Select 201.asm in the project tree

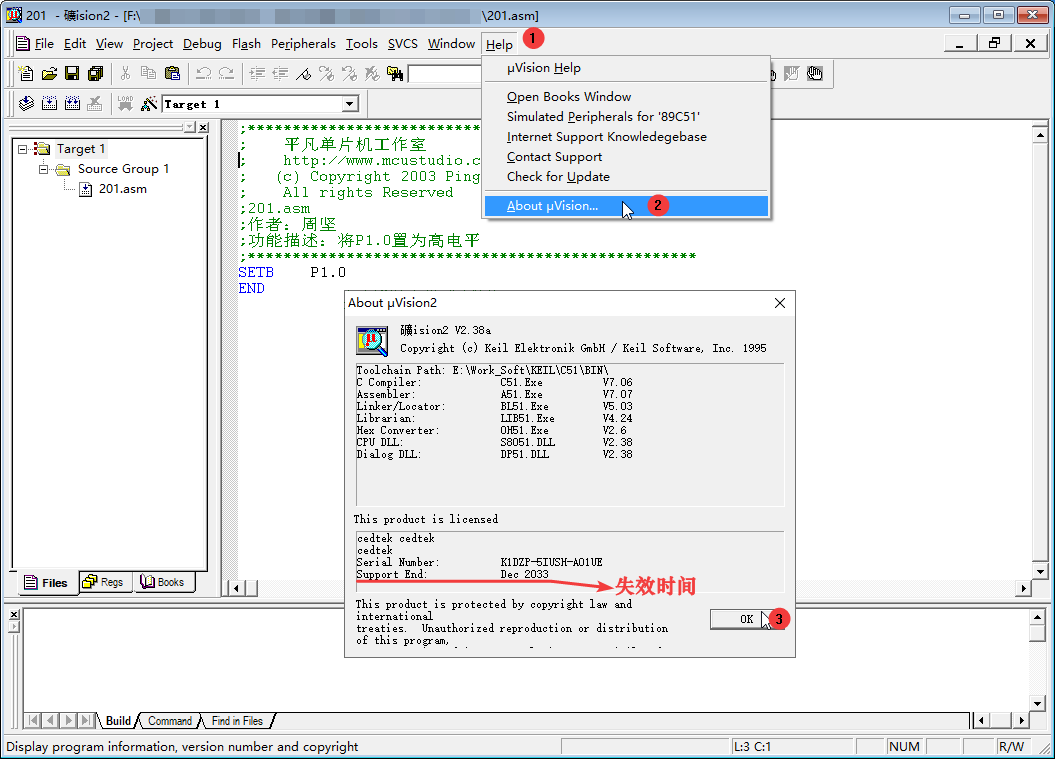pyautogui.click(x=122, y=189)
